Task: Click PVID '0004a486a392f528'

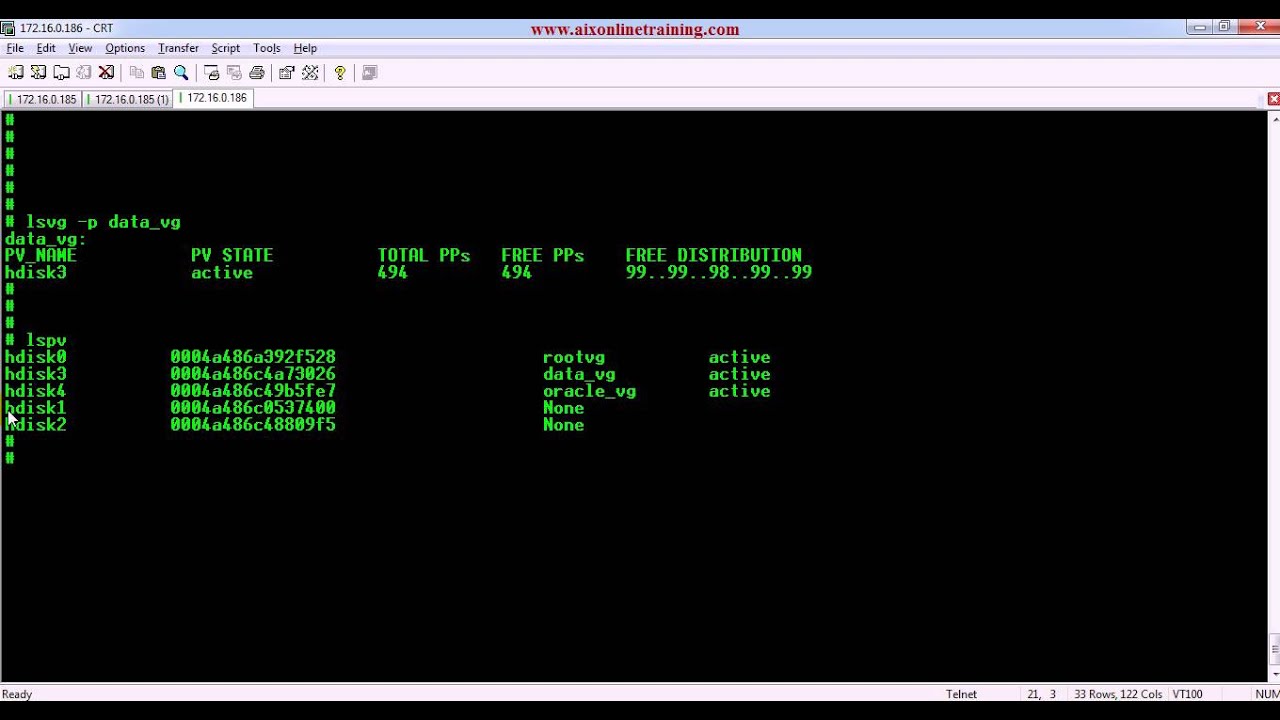Action: point(253,357)
